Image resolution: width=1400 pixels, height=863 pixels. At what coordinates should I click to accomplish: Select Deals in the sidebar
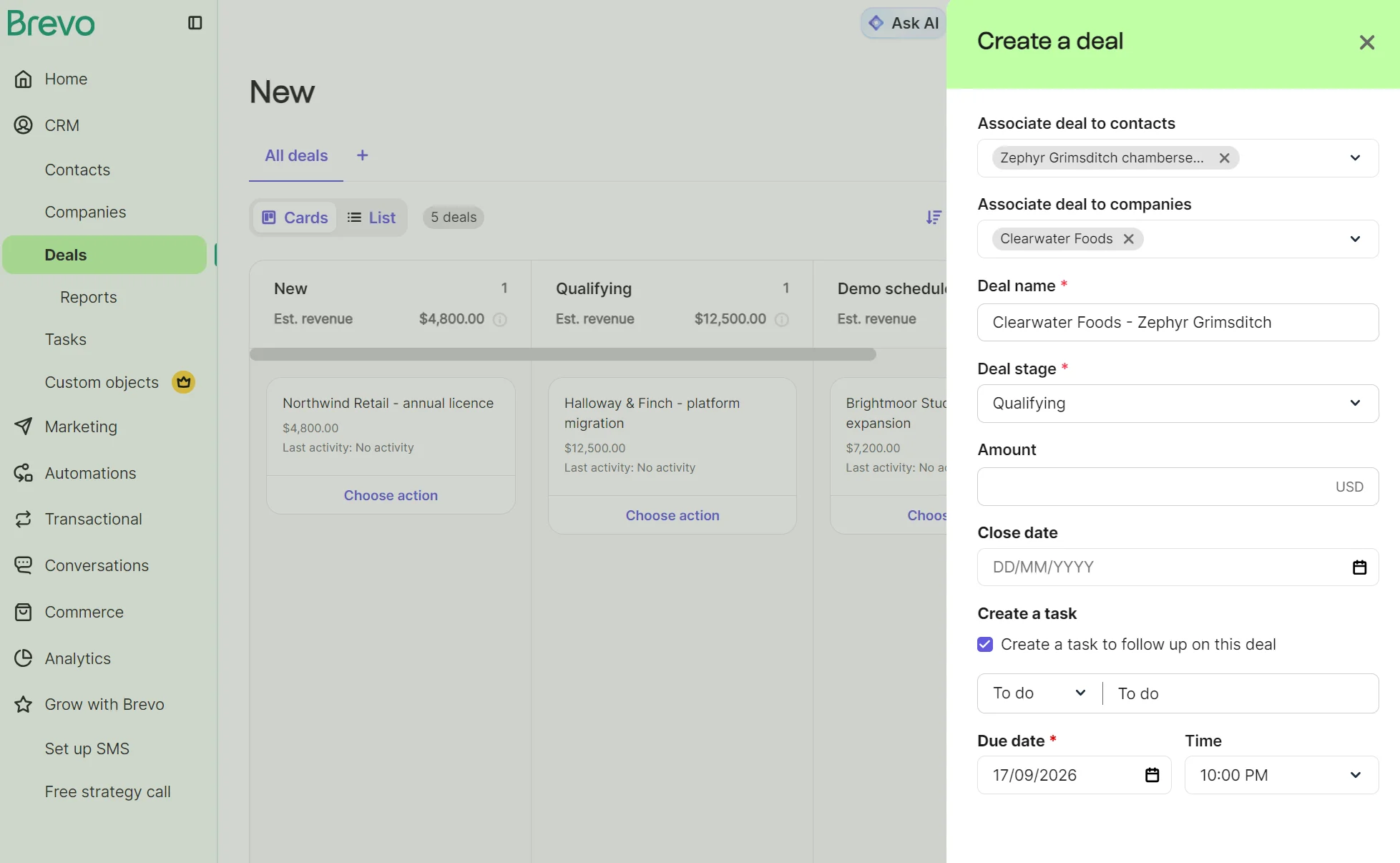tap(104, 255)
